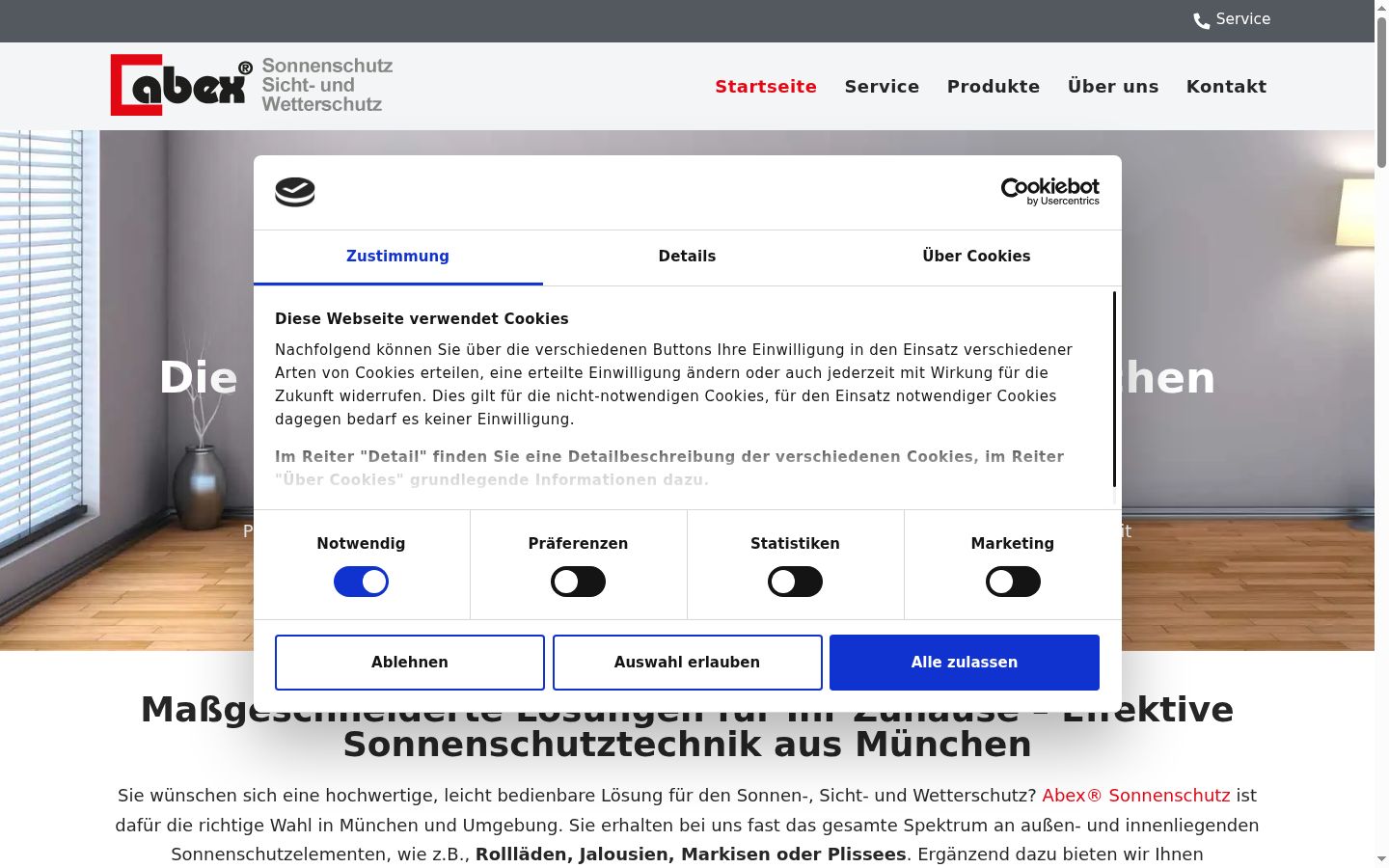Click the phone icon beside Service
1389x868 pixels.
(1201, 20)
